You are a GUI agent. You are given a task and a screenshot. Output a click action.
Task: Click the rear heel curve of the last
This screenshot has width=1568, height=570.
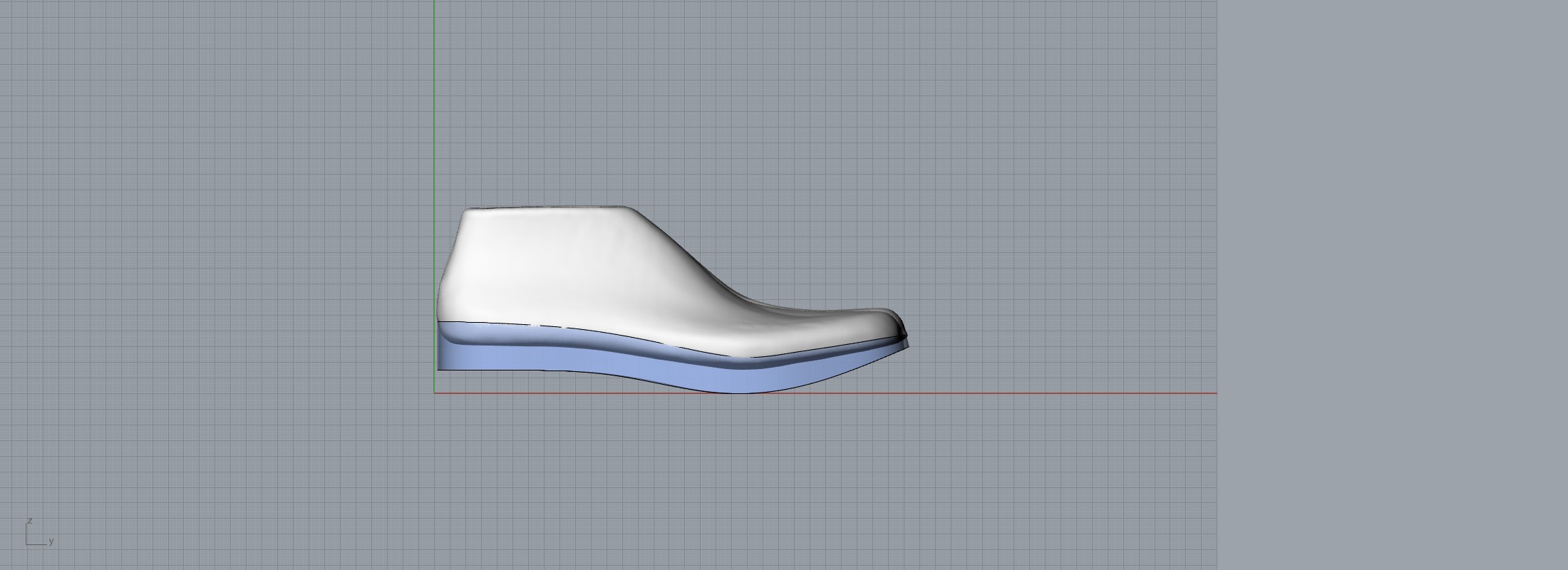point(443,285)
